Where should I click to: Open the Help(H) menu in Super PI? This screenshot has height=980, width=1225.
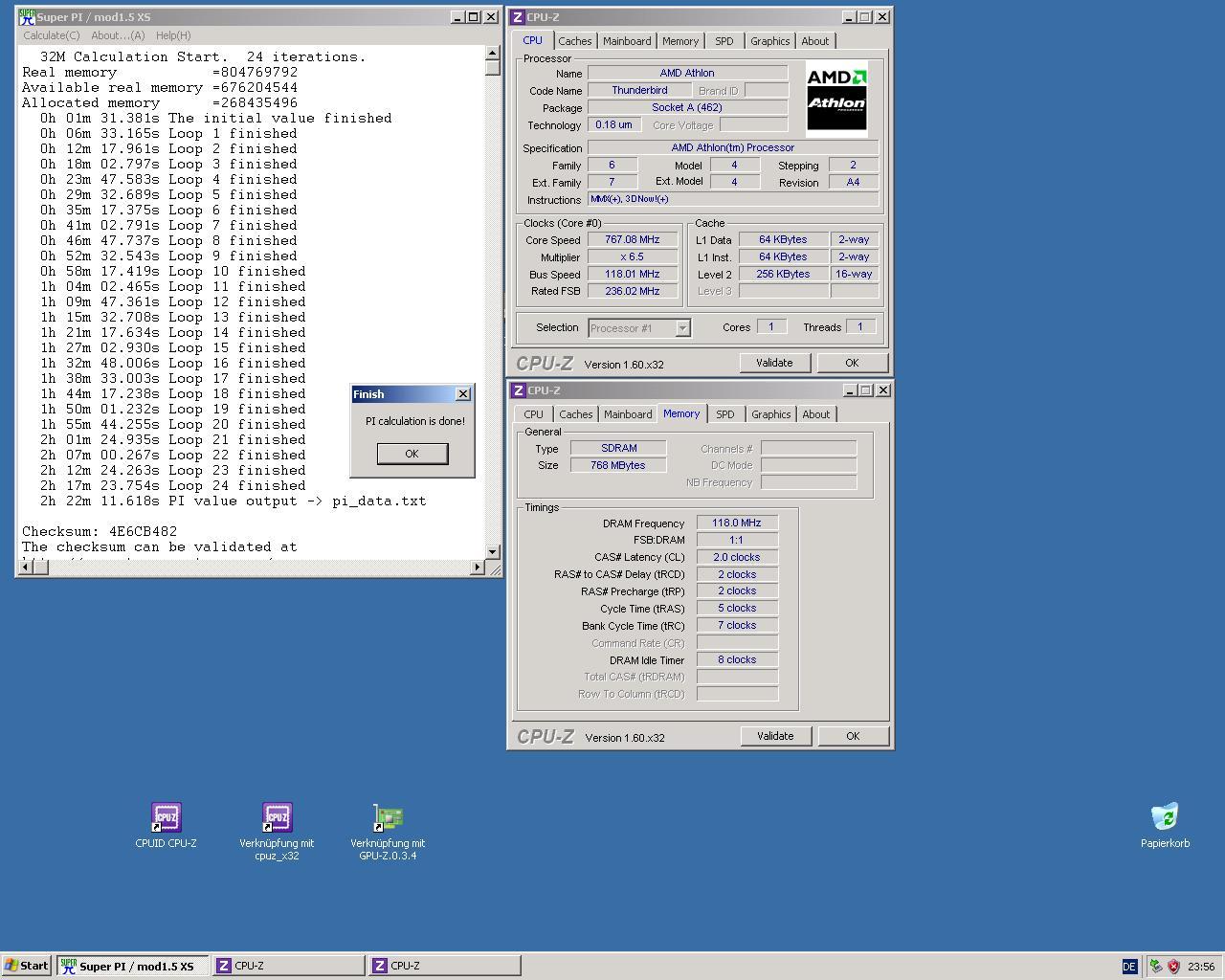tap(173, 35)
